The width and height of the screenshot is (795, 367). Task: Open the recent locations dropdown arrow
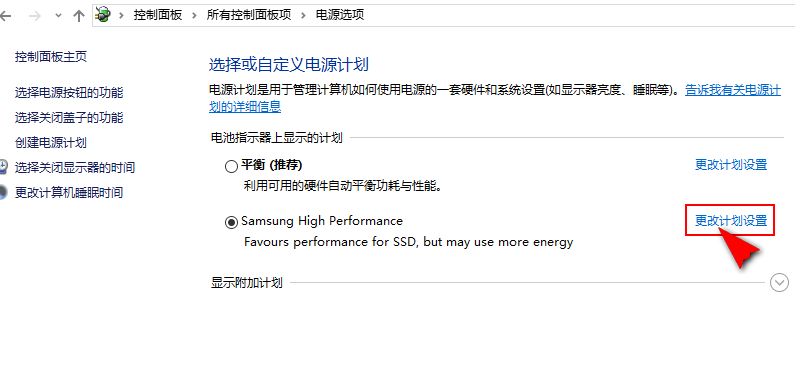pos(58,16)
